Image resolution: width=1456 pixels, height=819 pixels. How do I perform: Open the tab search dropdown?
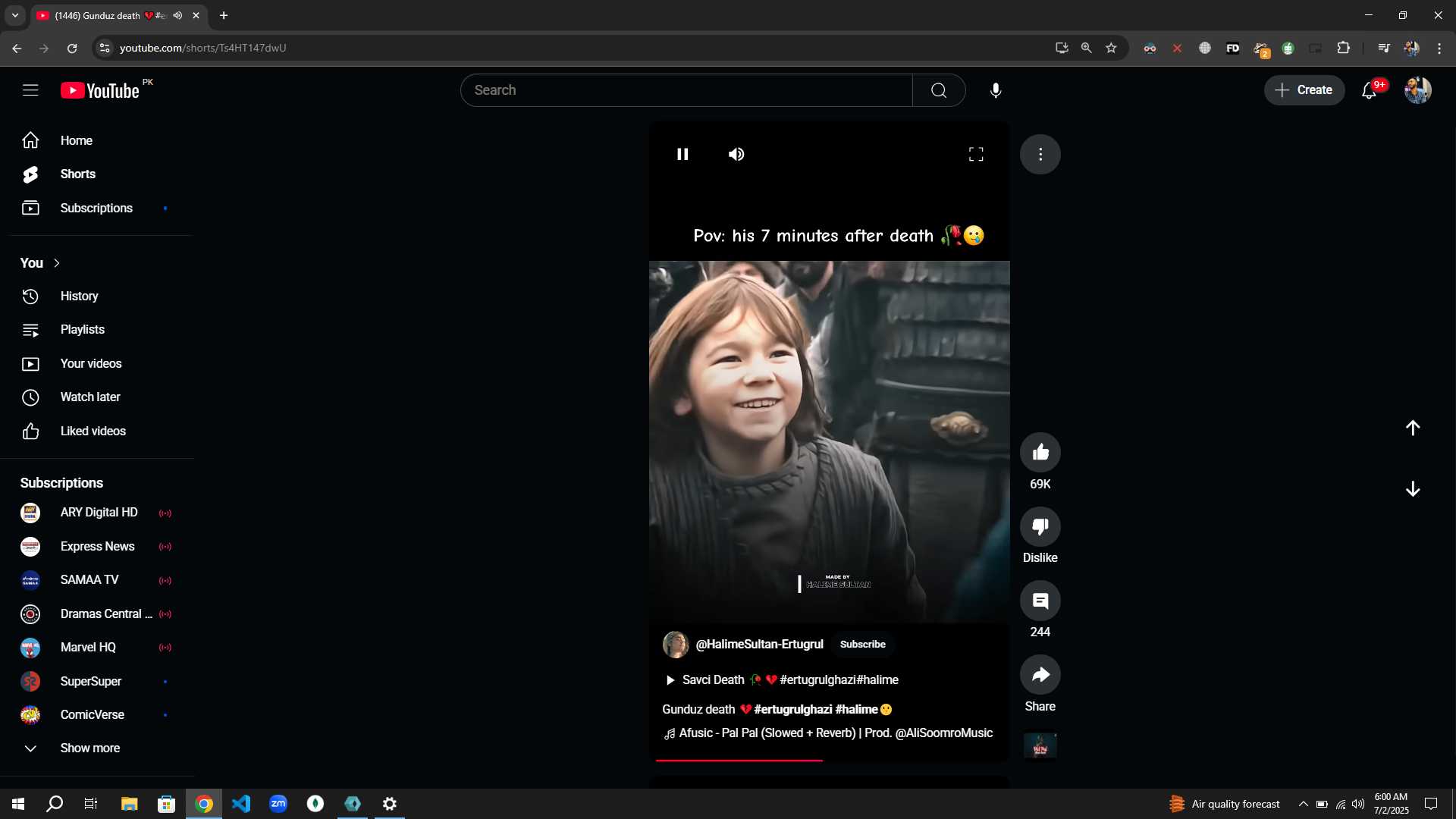point(14,15)
